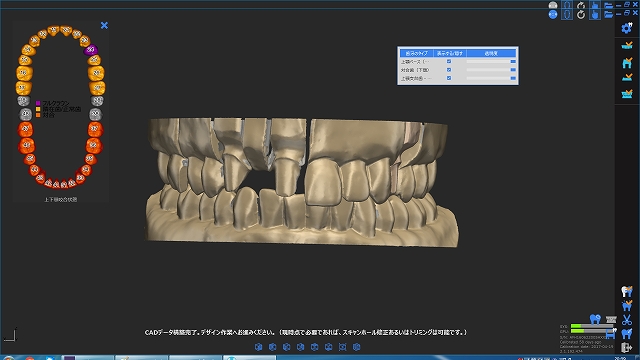Click the 上下顎咬合状態 label below tooth chart

[x=60, y=200]
